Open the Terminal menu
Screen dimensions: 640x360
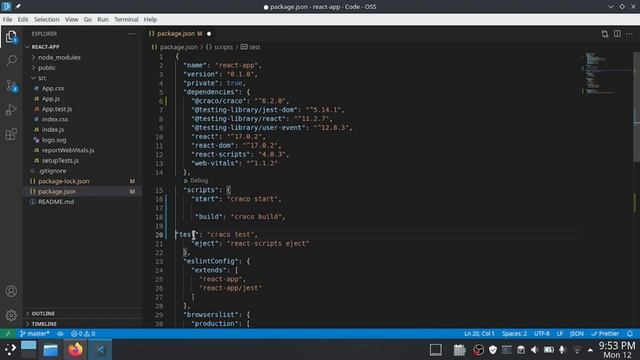click(126, 20)
